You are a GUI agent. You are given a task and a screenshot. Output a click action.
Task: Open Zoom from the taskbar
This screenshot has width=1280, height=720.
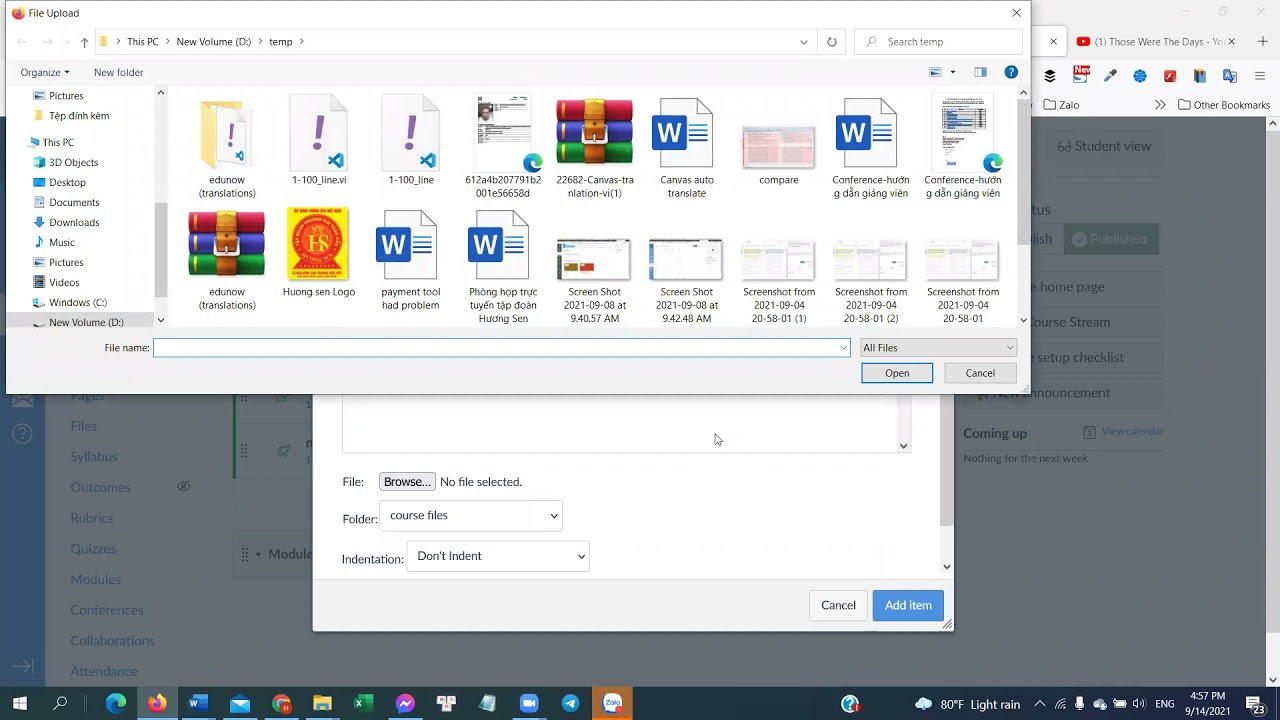click(x=528, y=704)
